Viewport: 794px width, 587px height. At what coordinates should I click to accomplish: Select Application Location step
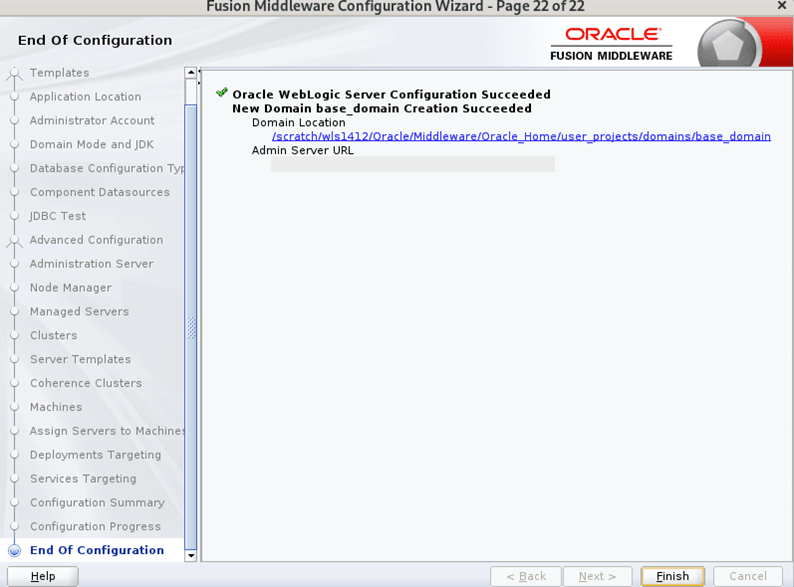[86, 96]
